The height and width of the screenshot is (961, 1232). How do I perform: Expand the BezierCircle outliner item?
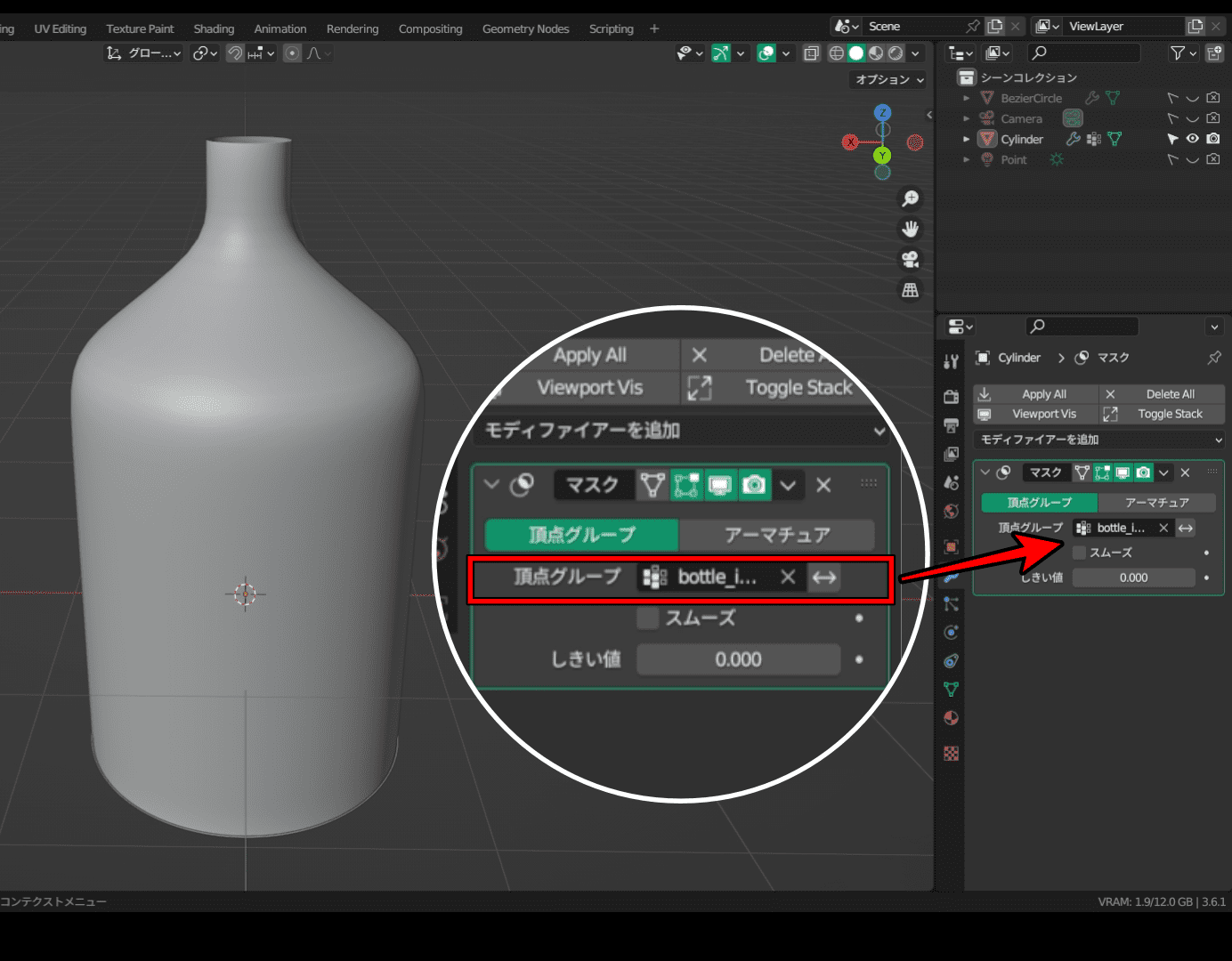pyautogui.click(x=967, y=98)
